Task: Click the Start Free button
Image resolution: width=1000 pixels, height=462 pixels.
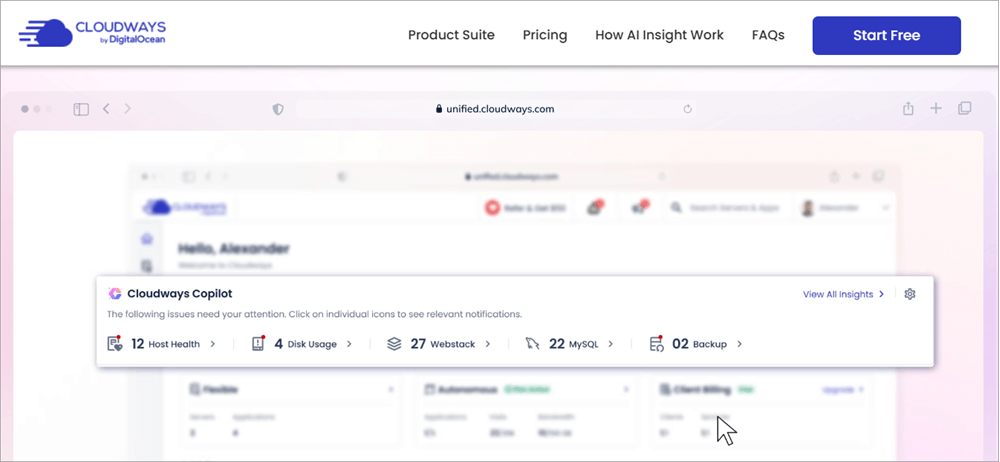Action: point(886,36)
